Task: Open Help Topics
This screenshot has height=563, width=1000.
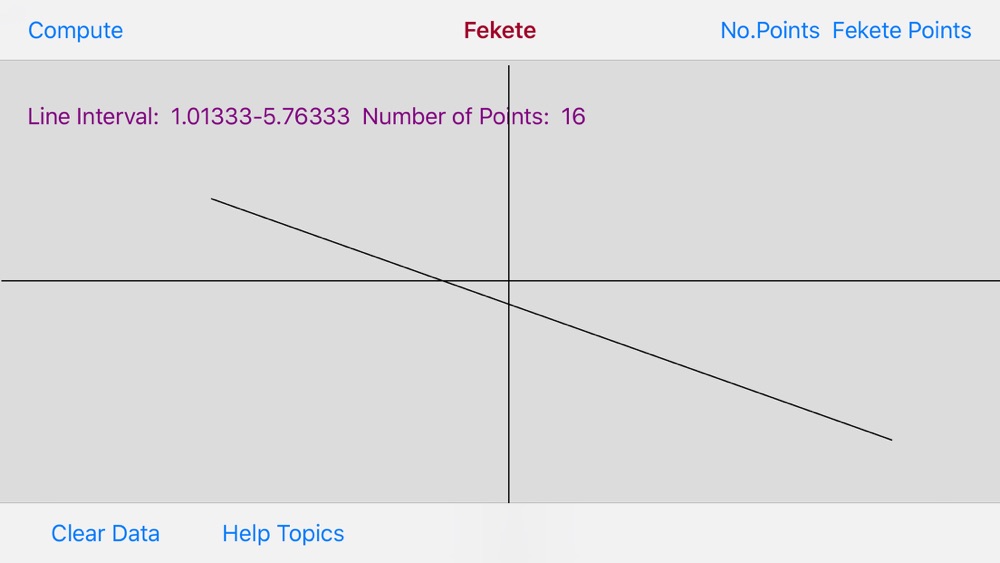Action: (x=283, y=534)
